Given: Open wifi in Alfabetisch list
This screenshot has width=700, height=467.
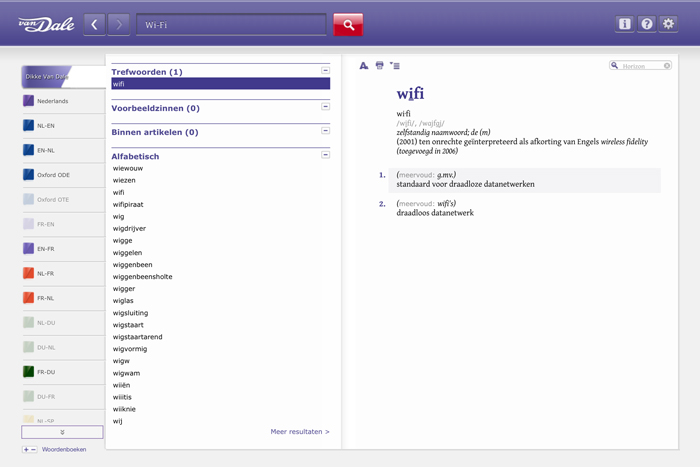Looking at the screenshot, I should point(118,192).
